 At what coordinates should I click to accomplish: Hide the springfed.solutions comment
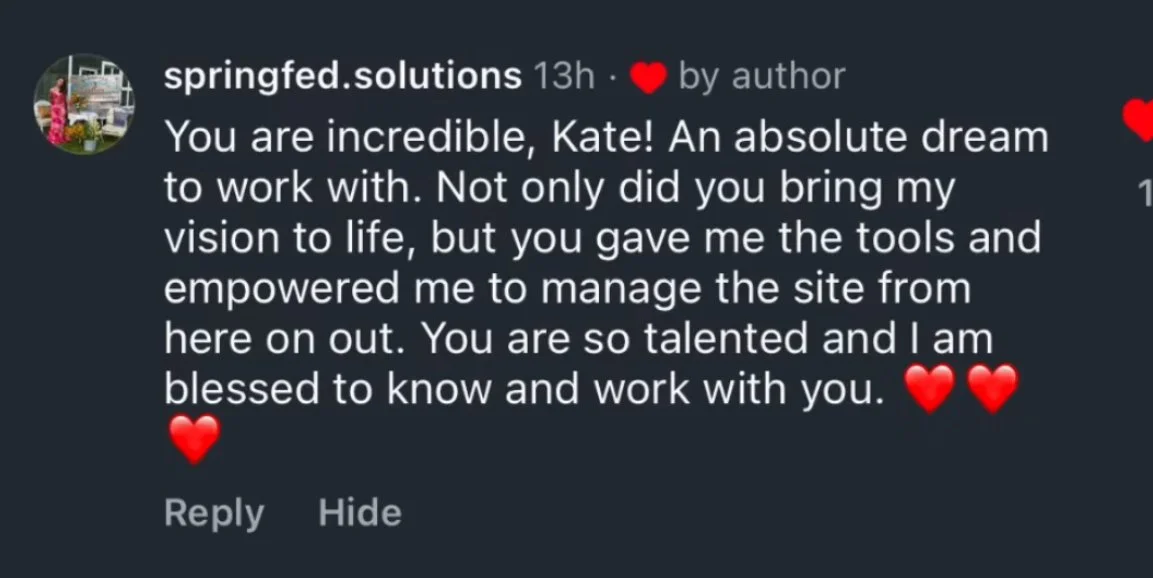point(360,513)
